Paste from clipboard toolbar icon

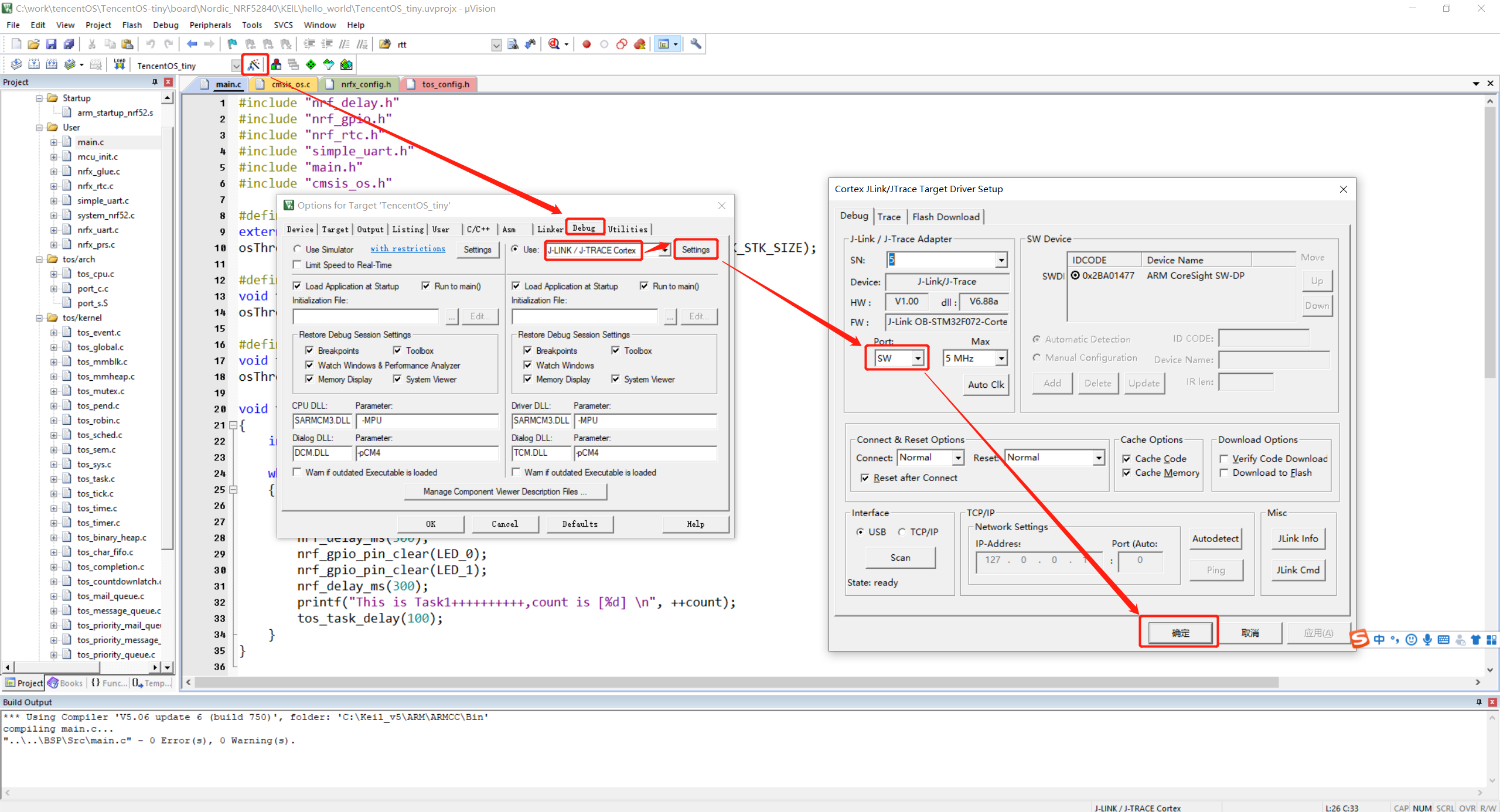127,44
